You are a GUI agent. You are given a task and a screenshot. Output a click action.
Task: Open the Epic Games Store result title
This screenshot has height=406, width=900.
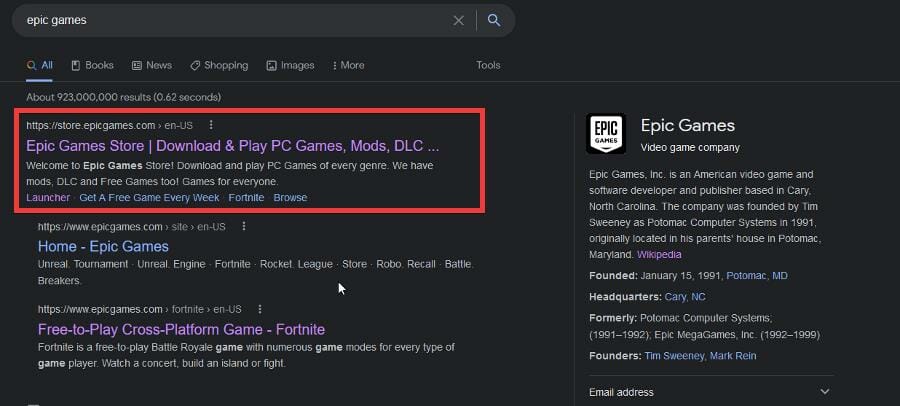[x=232, y=146]
